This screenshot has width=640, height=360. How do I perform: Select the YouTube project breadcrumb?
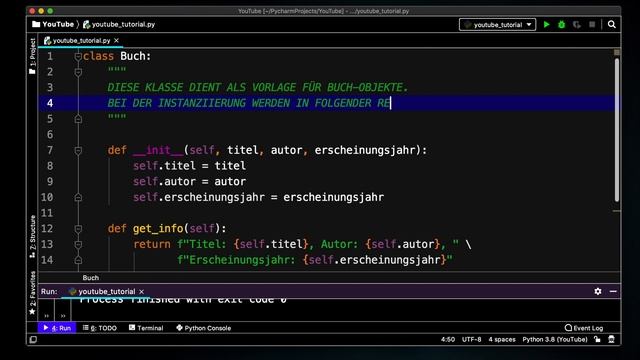pos(53,24)
